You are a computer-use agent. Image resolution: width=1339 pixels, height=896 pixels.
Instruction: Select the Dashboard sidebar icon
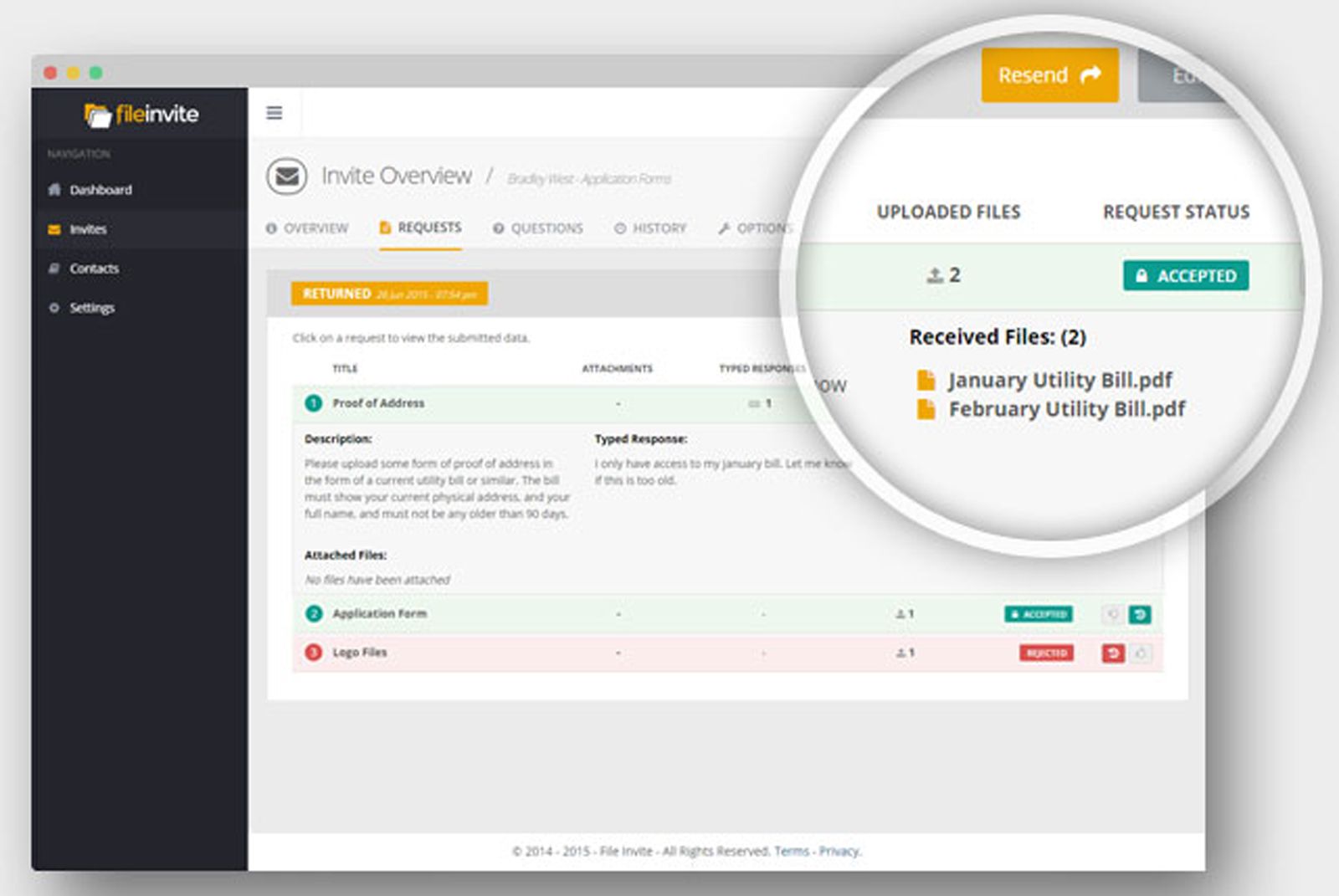[54, 190]
